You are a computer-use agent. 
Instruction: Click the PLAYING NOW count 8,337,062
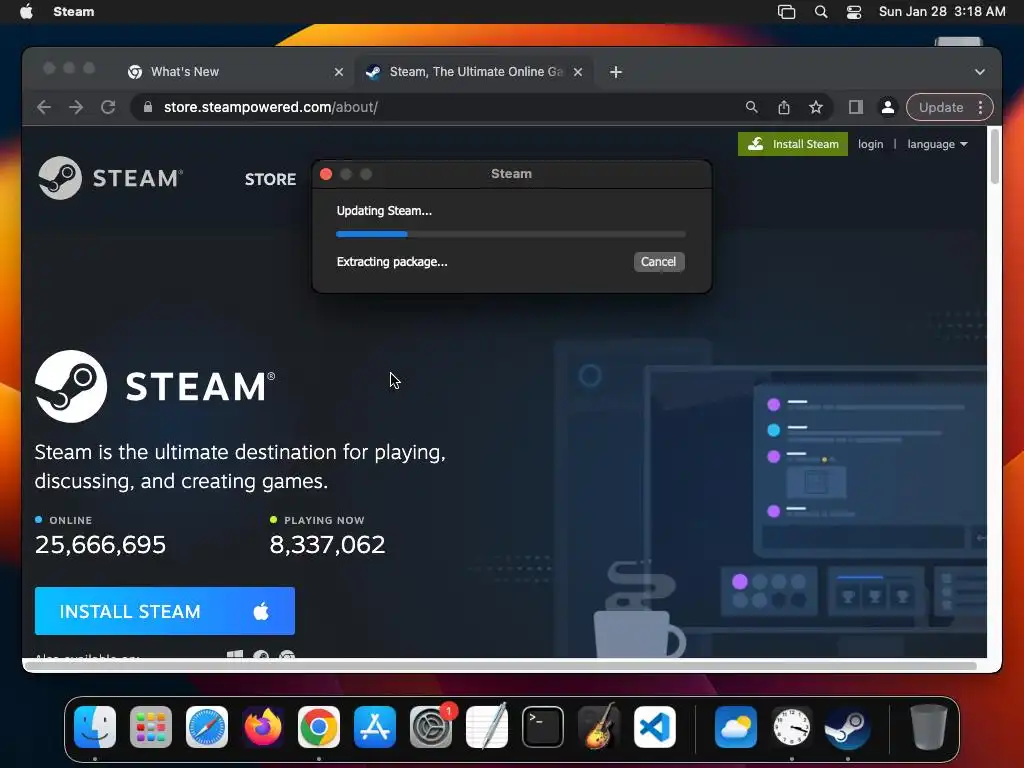[327, 545]
